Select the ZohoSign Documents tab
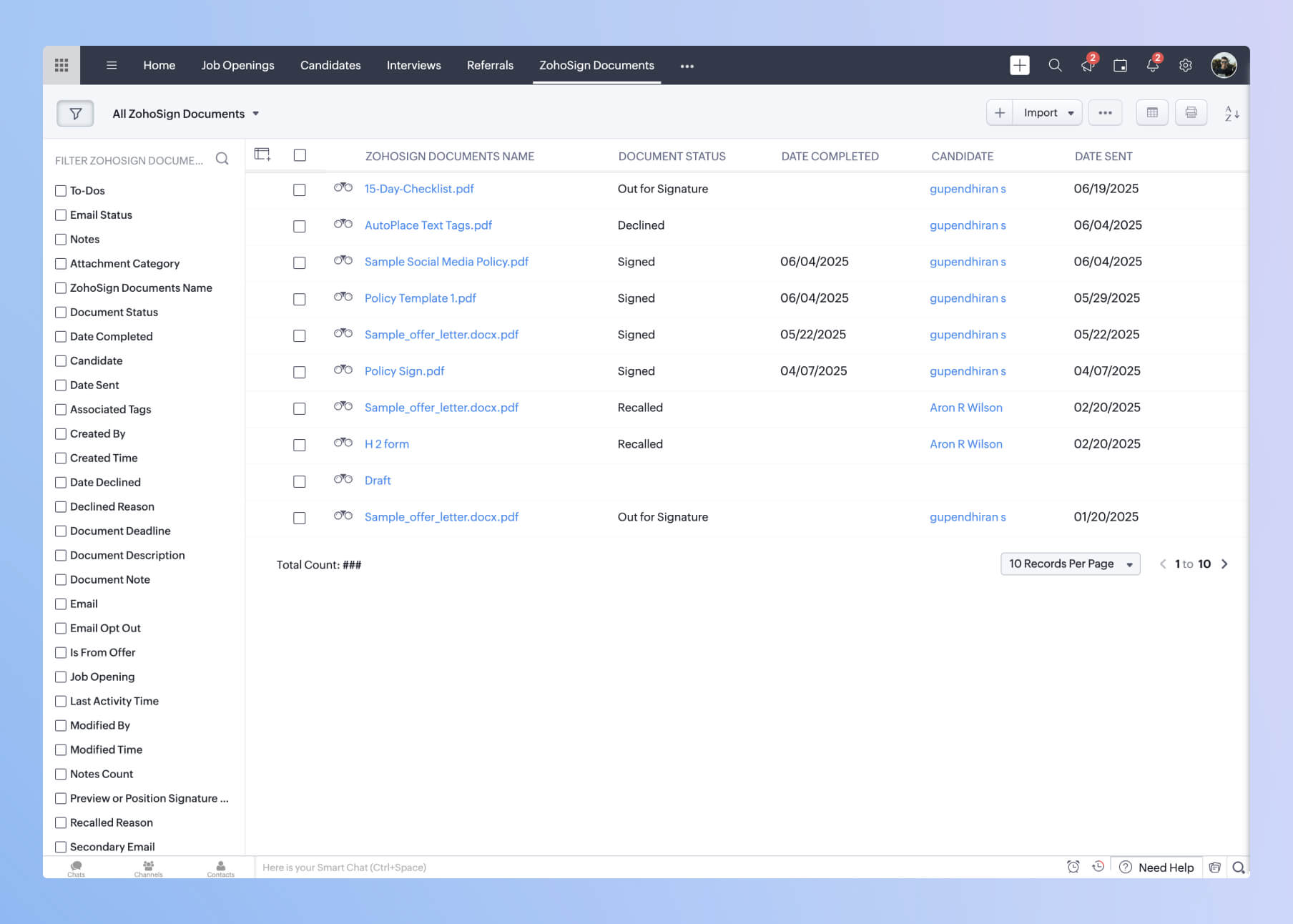Image resolution: width=1293 pixels, height=924 pixels. tap(596, 65)
